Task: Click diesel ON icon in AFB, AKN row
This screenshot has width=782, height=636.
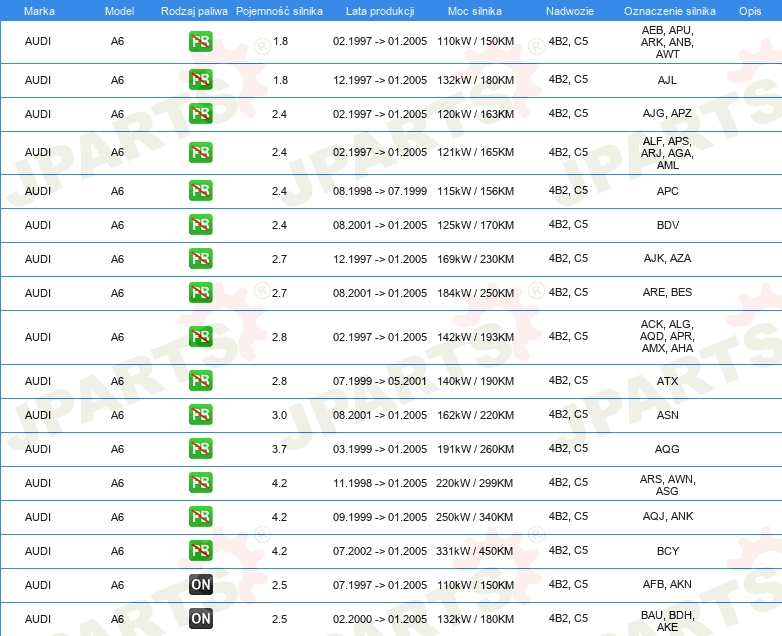Action: pyautogui.click(x=200, y=585)
